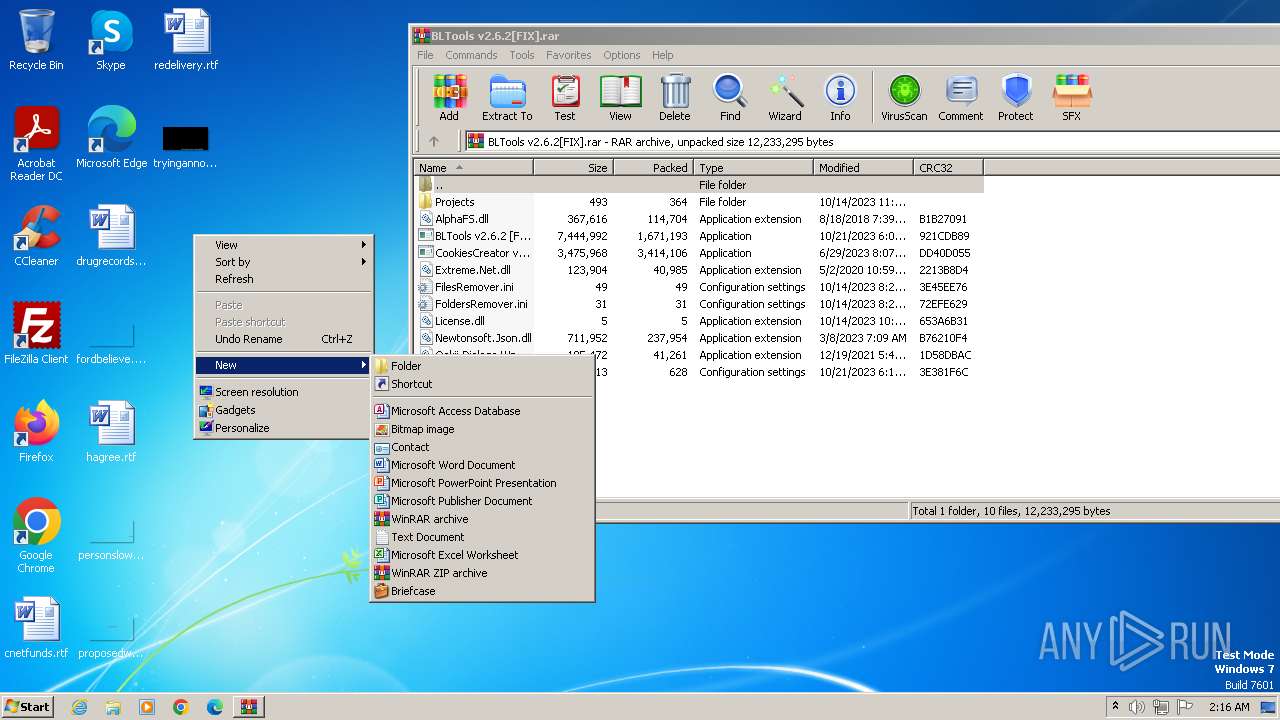Click the Add toolbar icon in WinRAR
The height and width of the screenshot is (720, 1280).
coord(449,98)
